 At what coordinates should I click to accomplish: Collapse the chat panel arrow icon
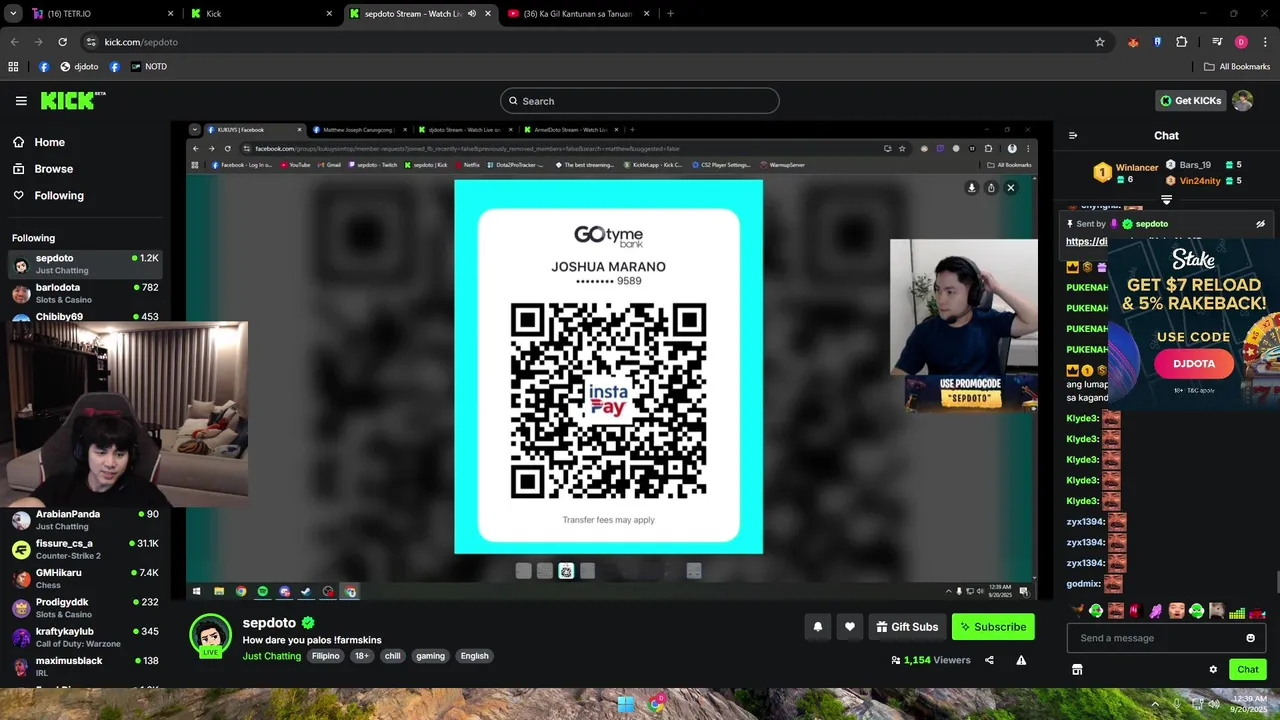[1073, 136]
